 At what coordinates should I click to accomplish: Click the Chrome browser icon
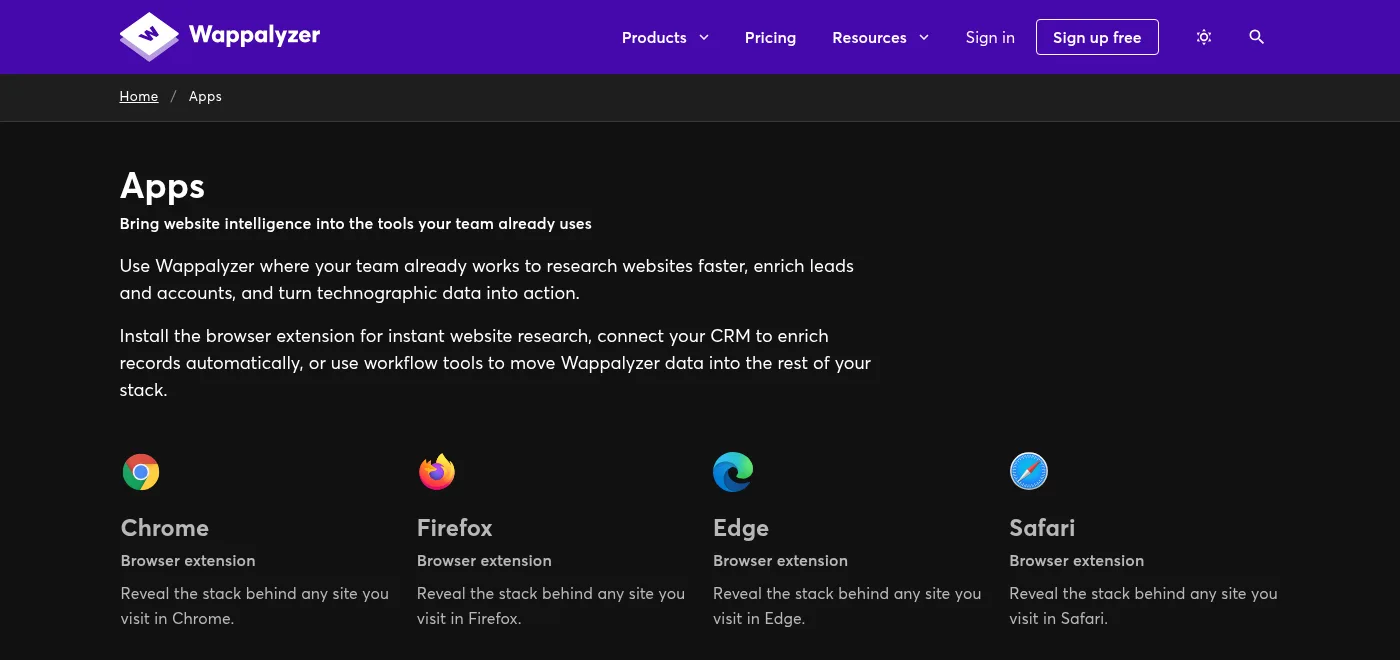pyautogui.click(x=141, y=472)
